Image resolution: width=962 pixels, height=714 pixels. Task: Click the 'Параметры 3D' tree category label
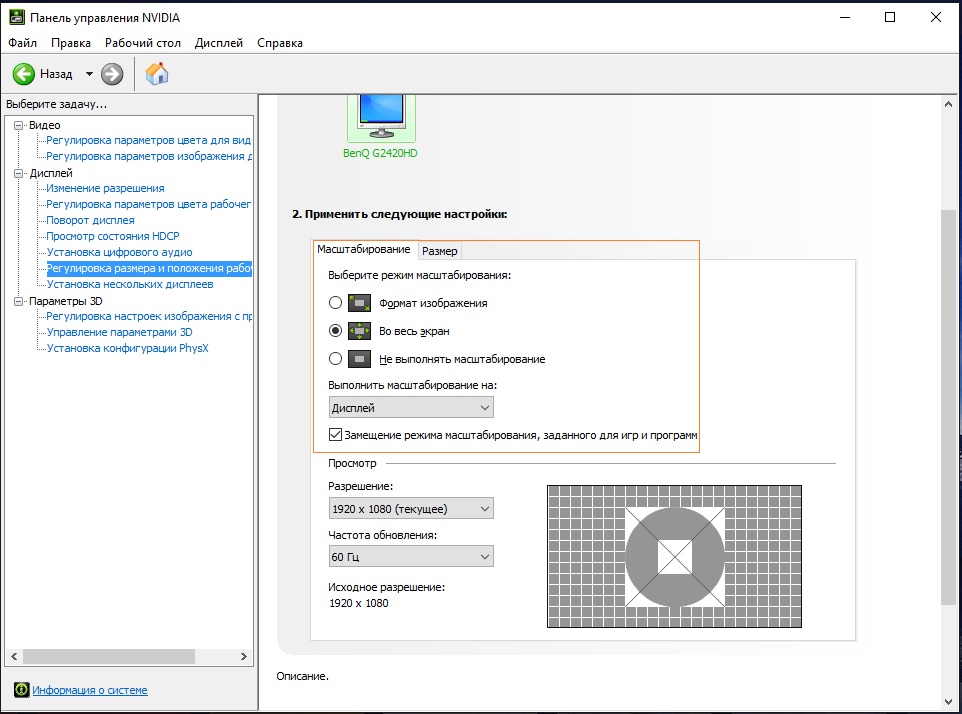tap(66, 301)
